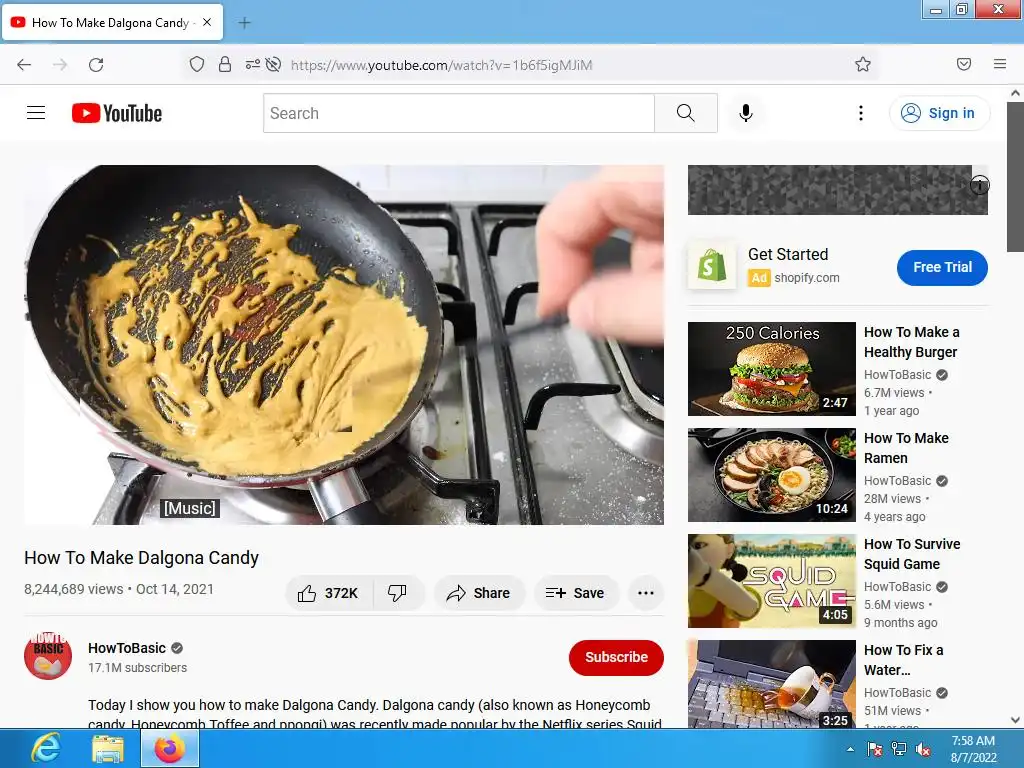Open tracking protection shield icon

(197, 64)
